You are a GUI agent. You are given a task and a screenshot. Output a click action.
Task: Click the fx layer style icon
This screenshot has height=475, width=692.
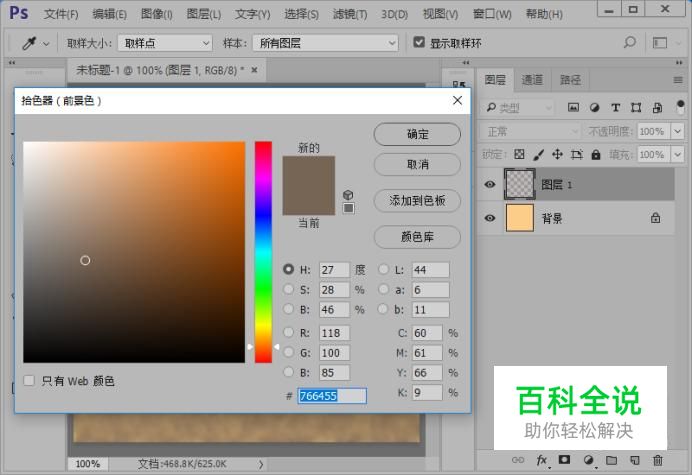(542, 460)
